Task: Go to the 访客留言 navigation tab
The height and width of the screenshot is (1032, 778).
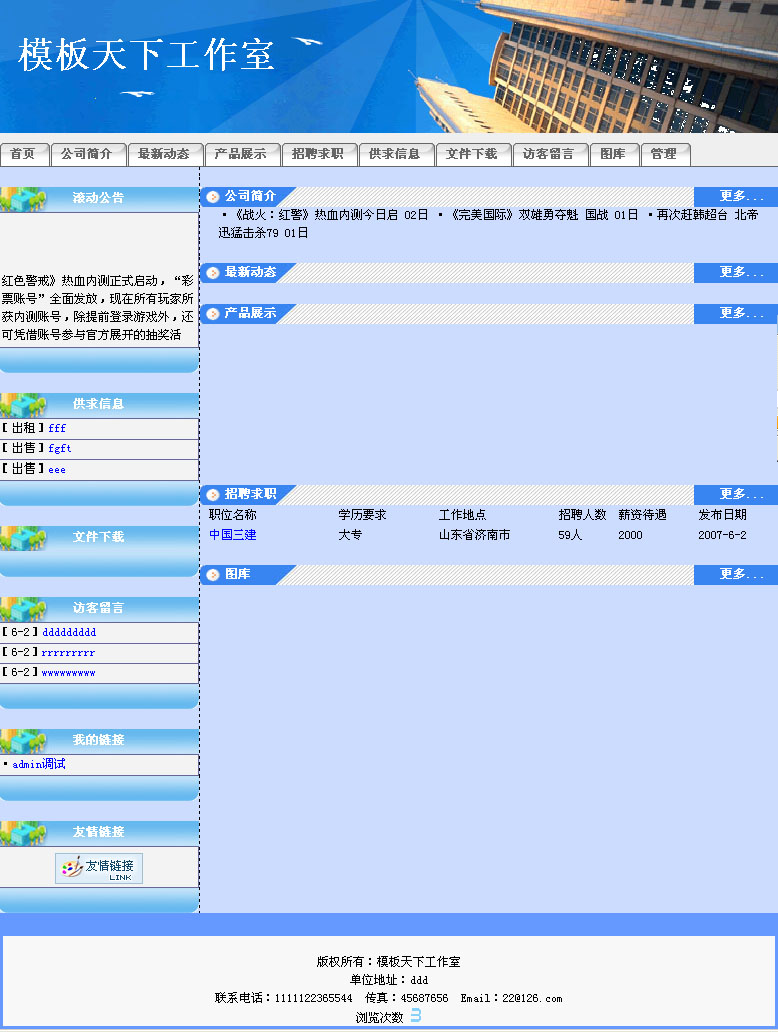Action: (x=549, y=154)
